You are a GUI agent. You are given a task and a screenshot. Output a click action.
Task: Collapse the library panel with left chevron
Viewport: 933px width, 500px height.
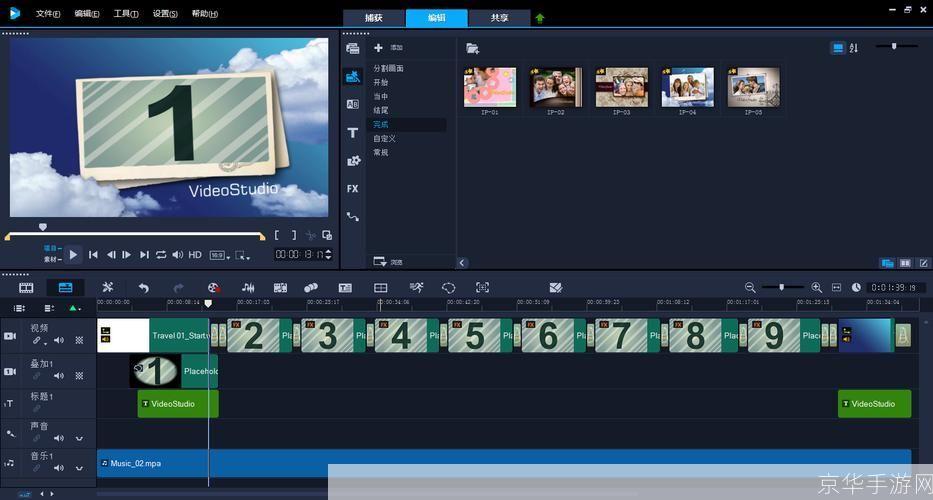(x=462, y=263)
